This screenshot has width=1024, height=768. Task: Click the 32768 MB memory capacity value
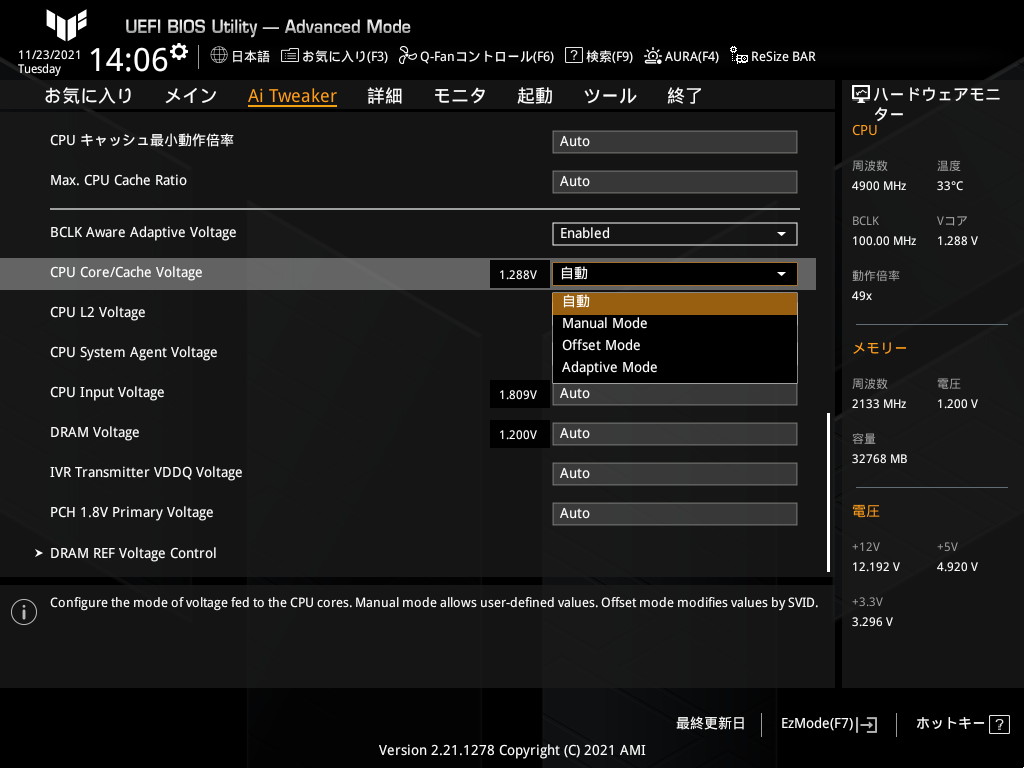point(879,459)
